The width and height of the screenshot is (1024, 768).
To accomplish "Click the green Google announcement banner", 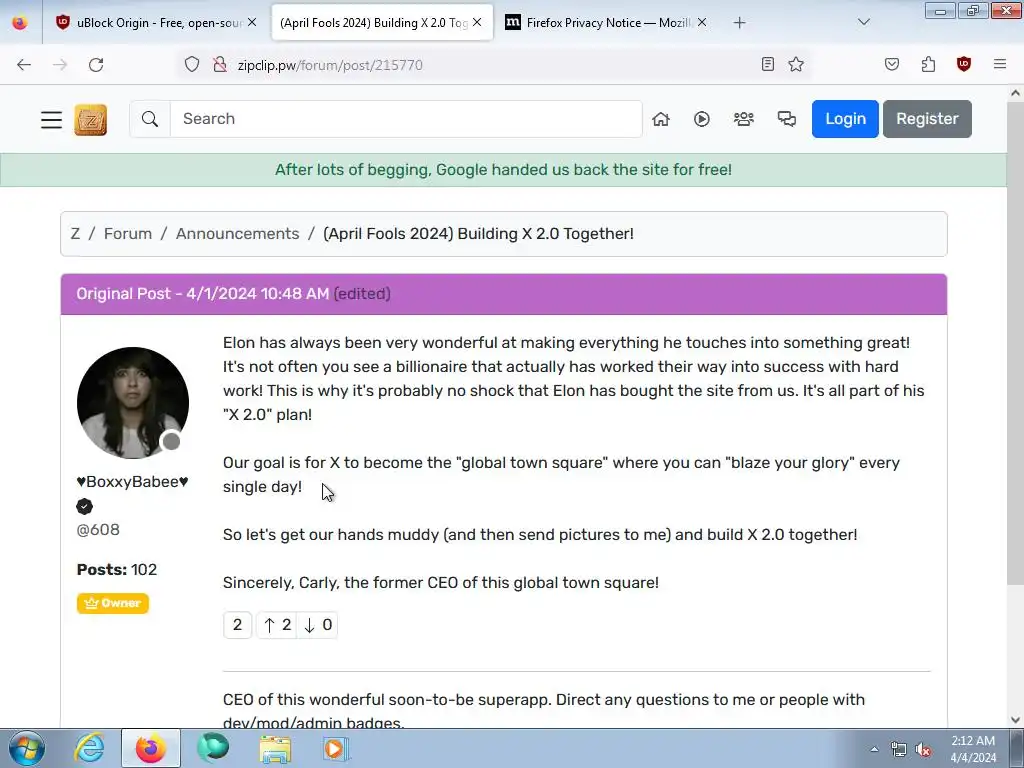I will pyautogui.click(x=503, y=170).
